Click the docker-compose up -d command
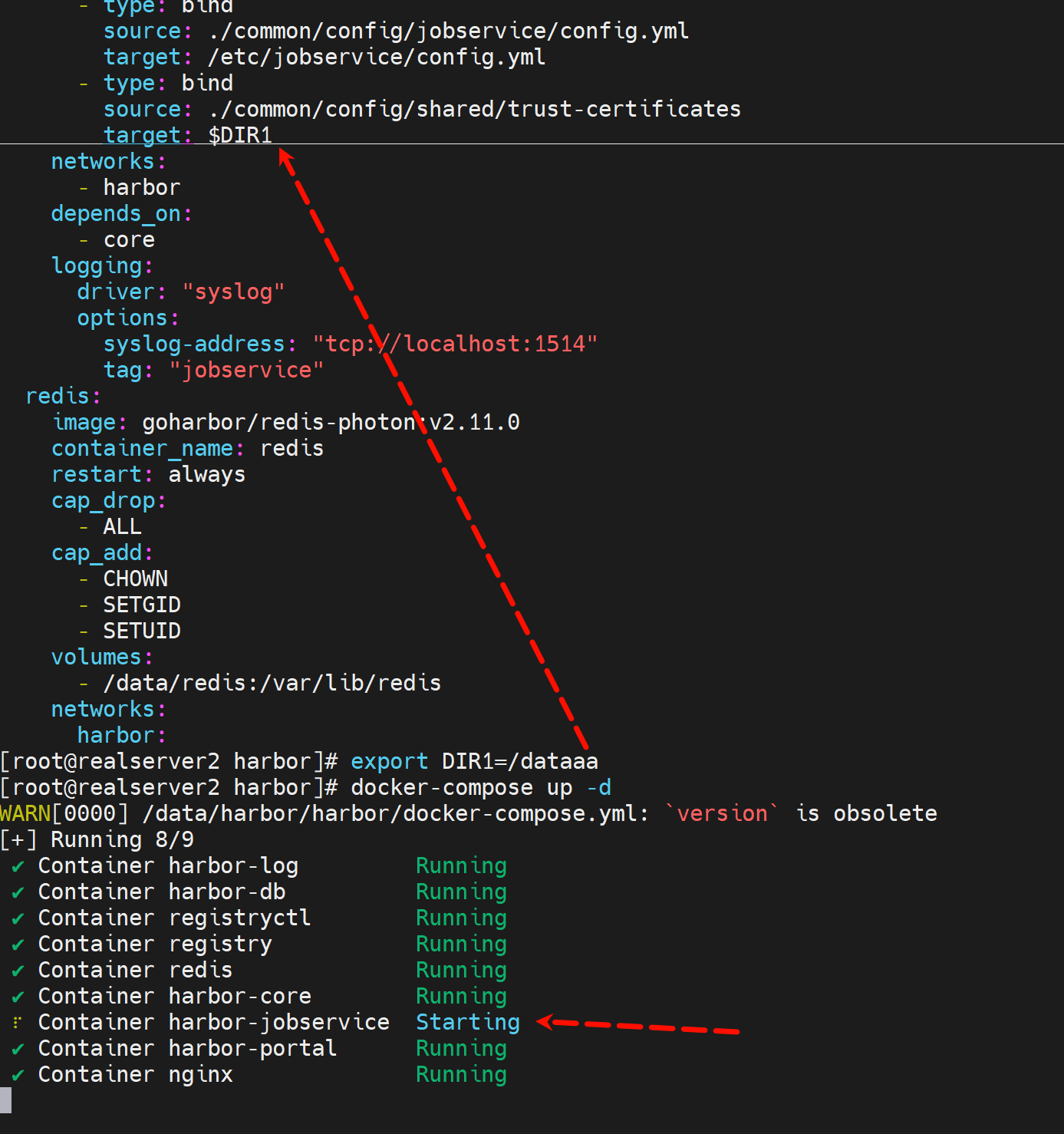The height and width of the screenshot is (1134, 1064). (480, 787)
